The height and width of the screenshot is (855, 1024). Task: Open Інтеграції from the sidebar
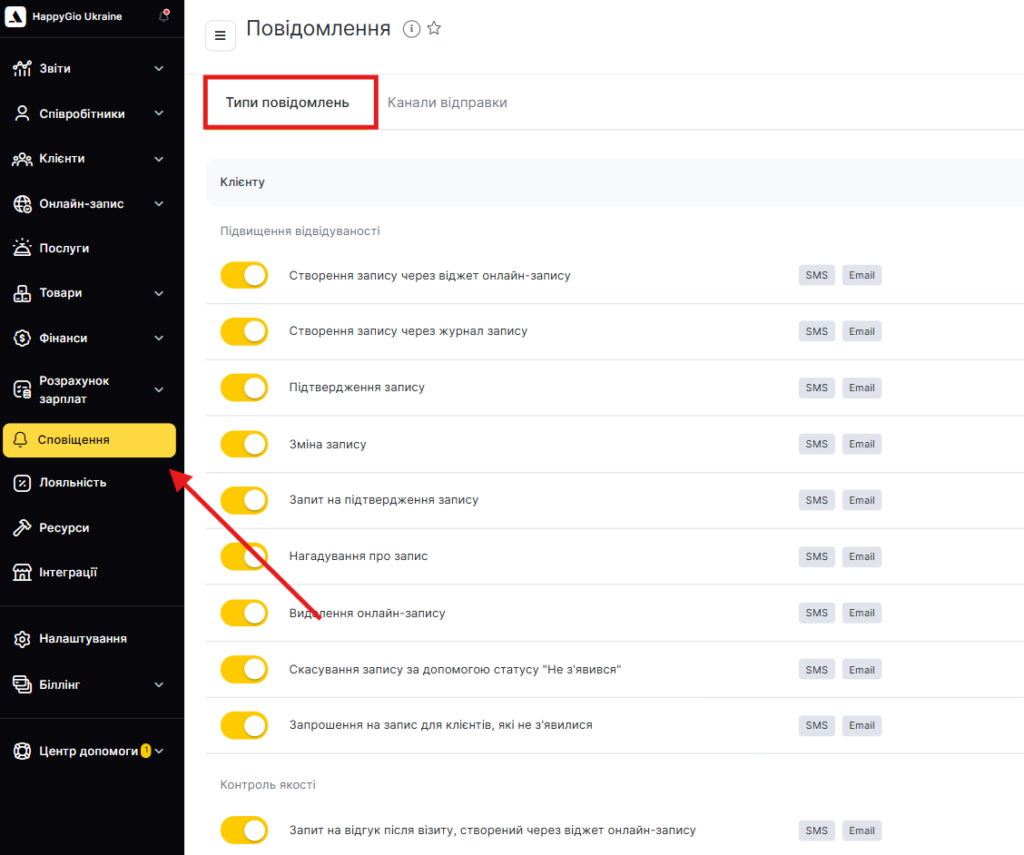(x=68, y=572)
